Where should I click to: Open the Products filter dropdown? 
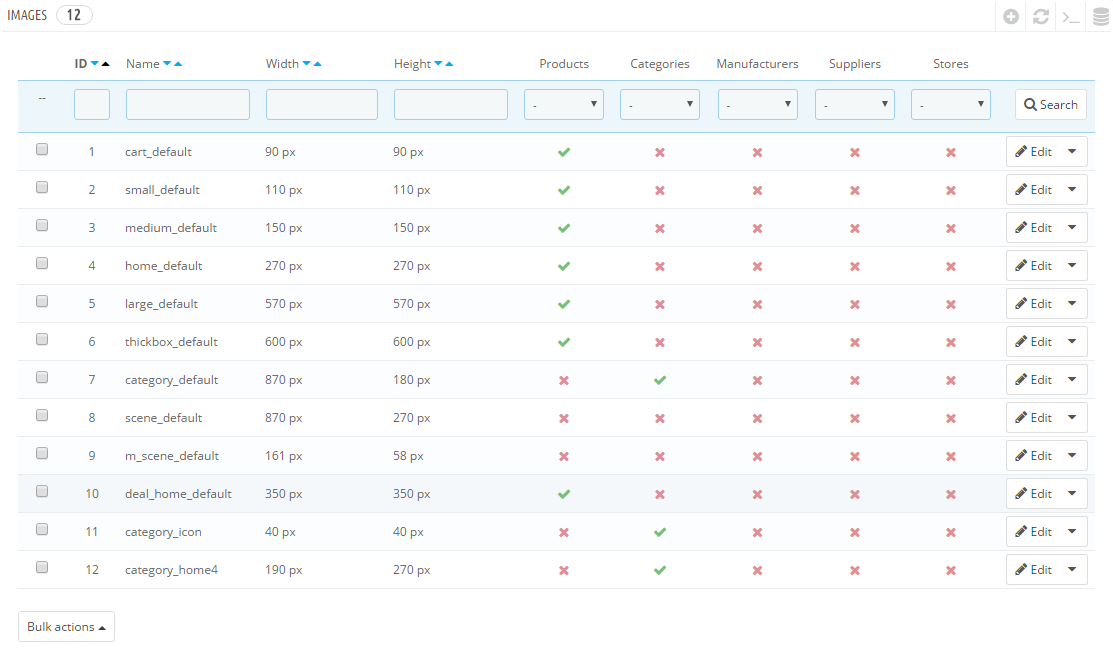[x=564, y=105]
